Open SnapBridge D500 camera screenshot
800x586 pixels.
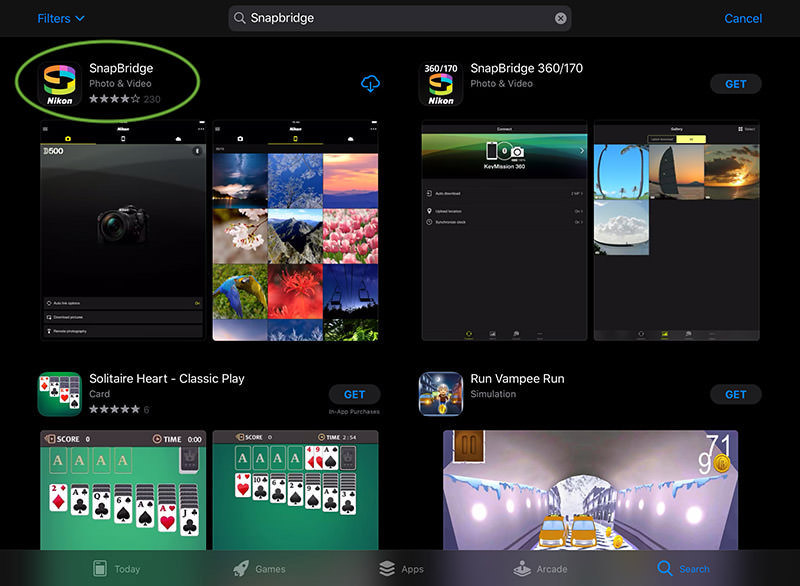coord(123,231)
